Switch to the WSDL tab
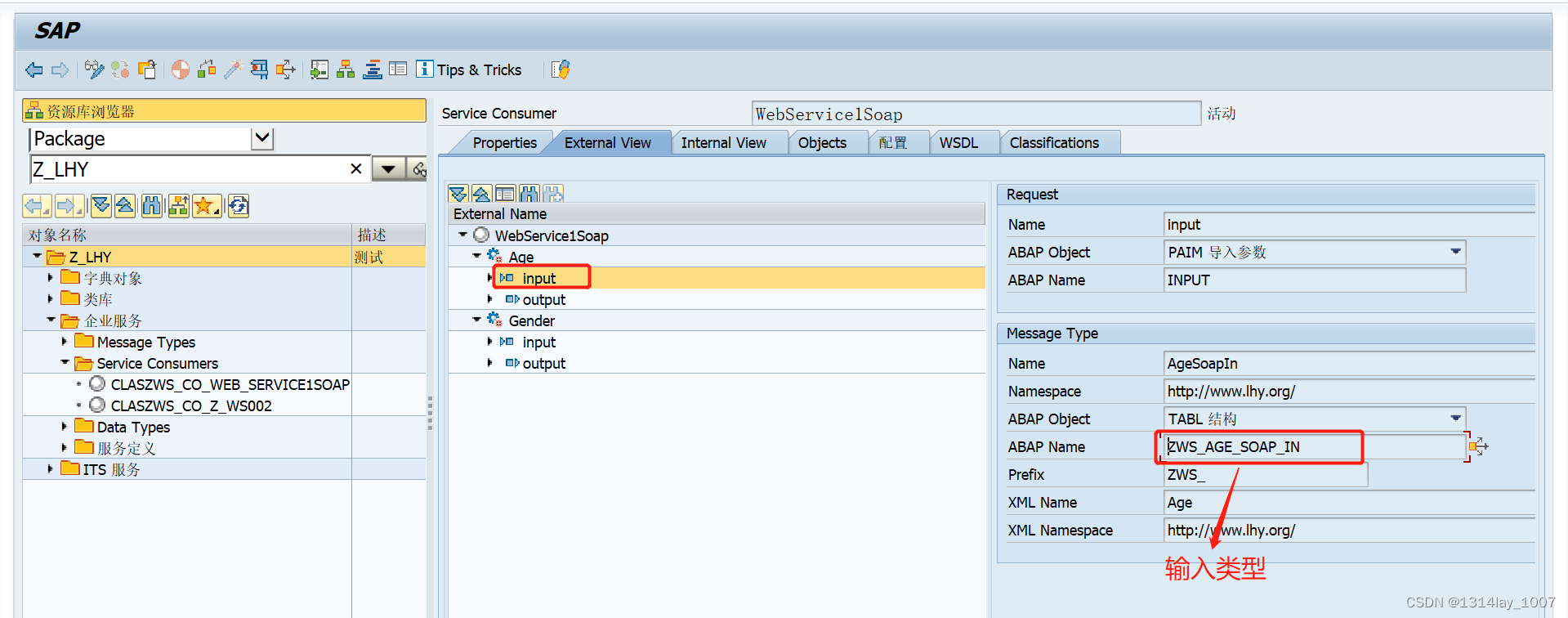Image resolution: width=1568 pixels, height=618 pixels. 958,143
